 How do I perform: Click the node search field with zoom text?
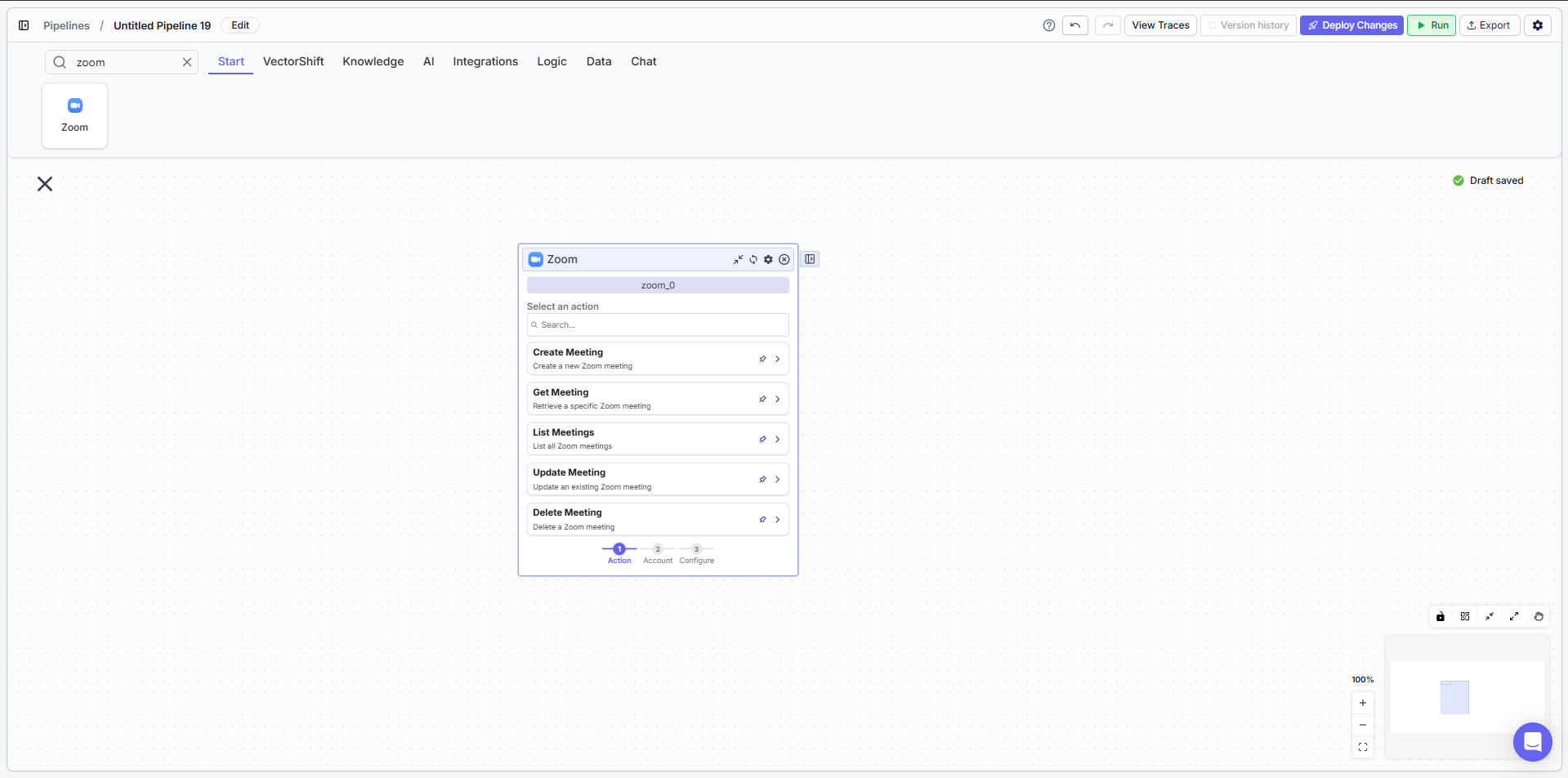123,62
